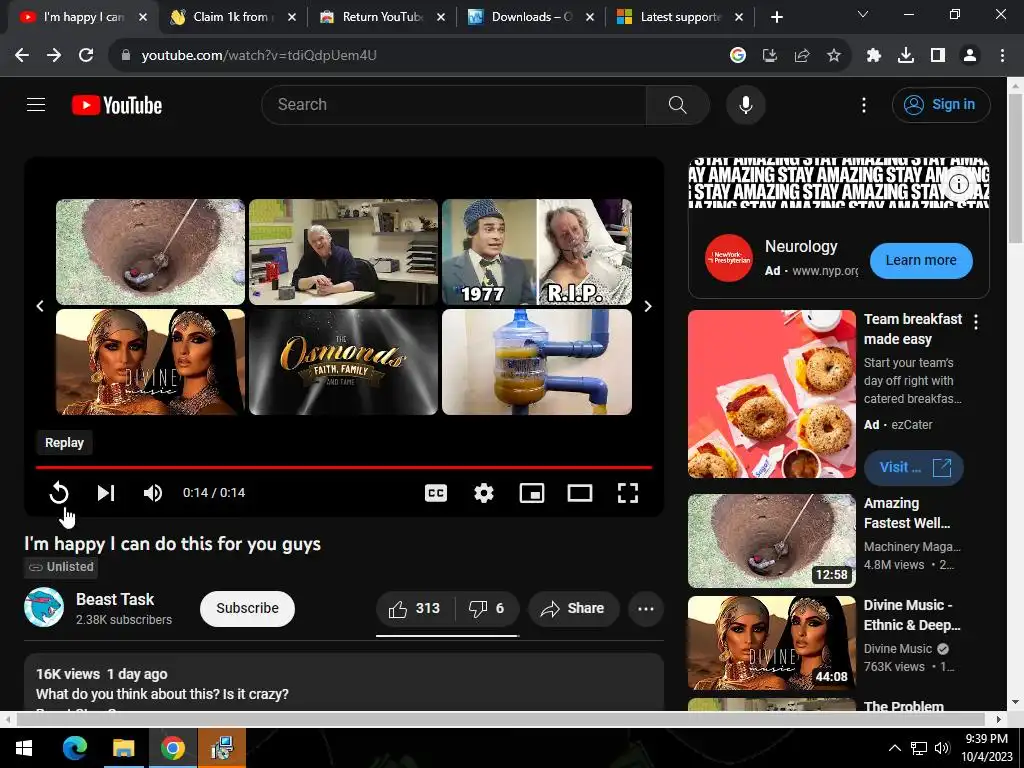The image size is (1024, 768).
Task: Open water bottle filter endscreen thumbnail
Action: click(x=537, y=362)
